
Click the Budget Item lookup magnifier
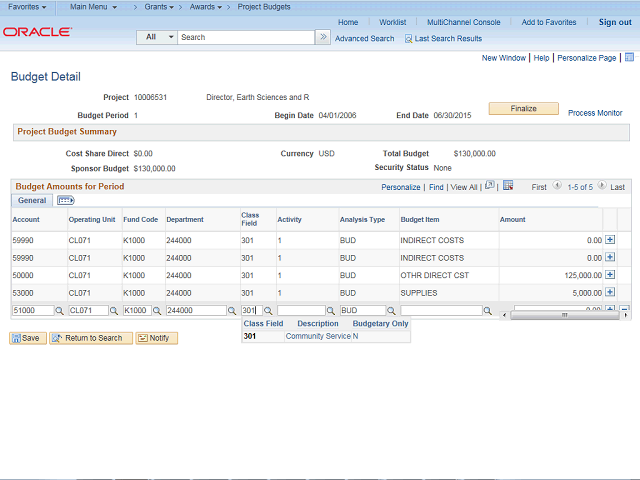(x=488, y=311)
